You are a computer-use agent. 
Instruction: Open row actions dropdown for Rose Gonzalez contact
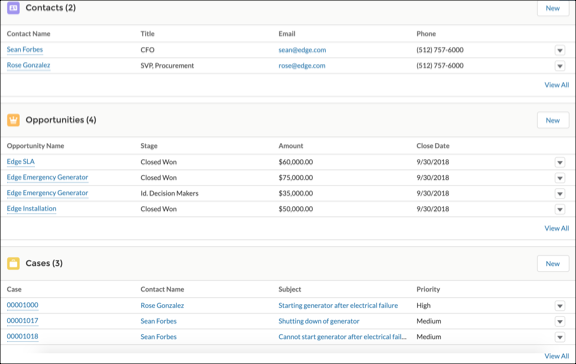pyautogui.click(x=559, y=66)
